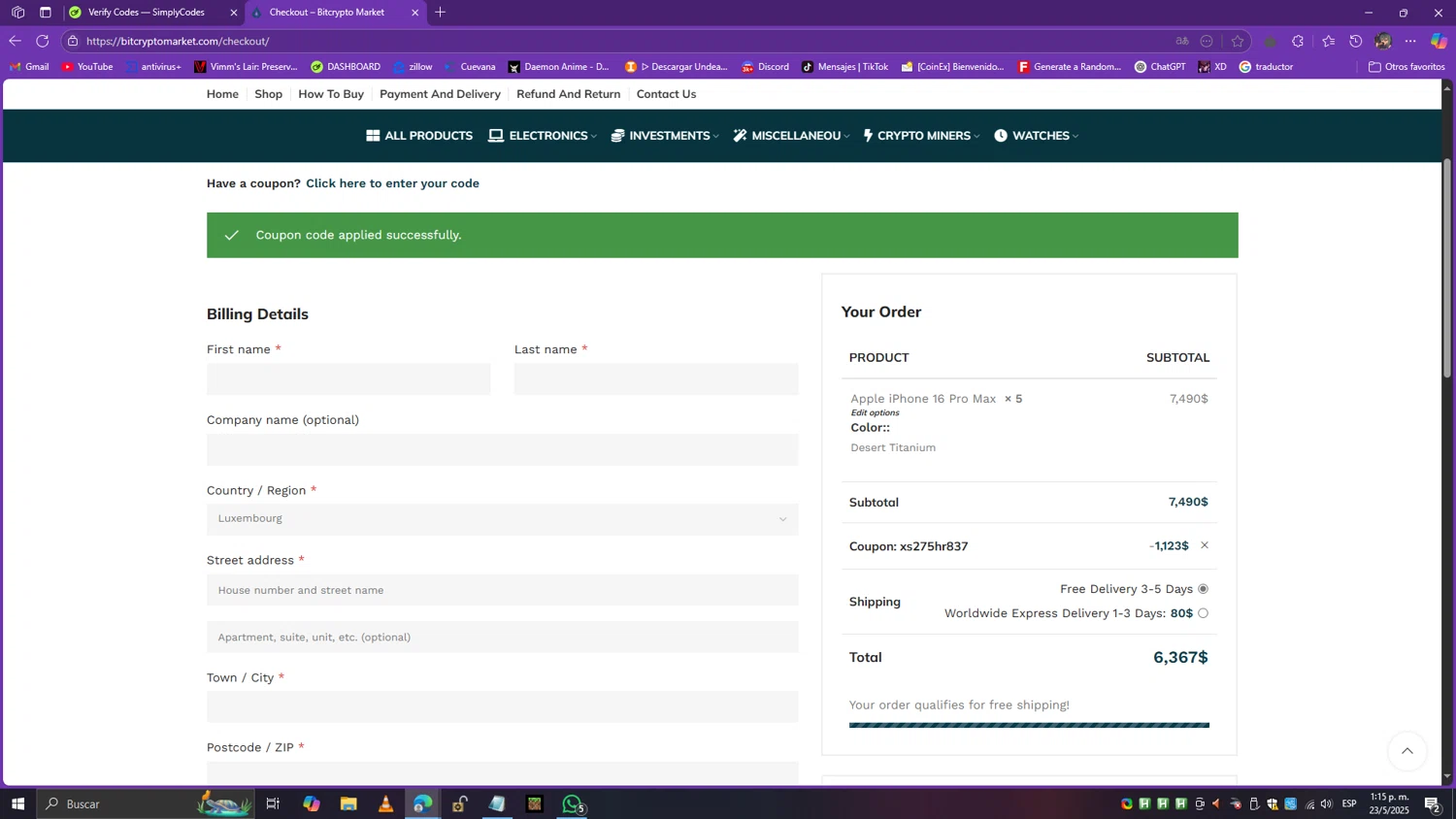The height and width of the screenshot is (819, 1456).
Task: Open browser settings and more menu
Action: click(1410, 41)
